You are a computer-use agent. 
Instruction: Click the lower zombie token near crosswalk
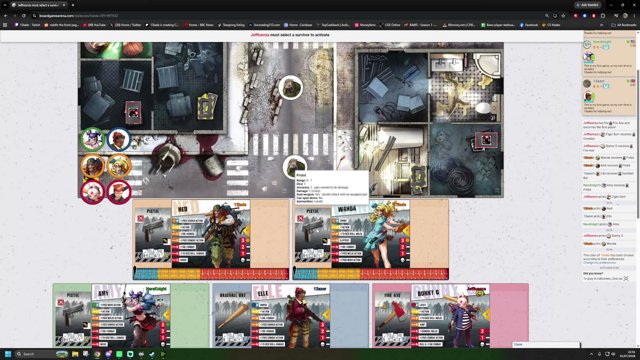click(295, 167)
